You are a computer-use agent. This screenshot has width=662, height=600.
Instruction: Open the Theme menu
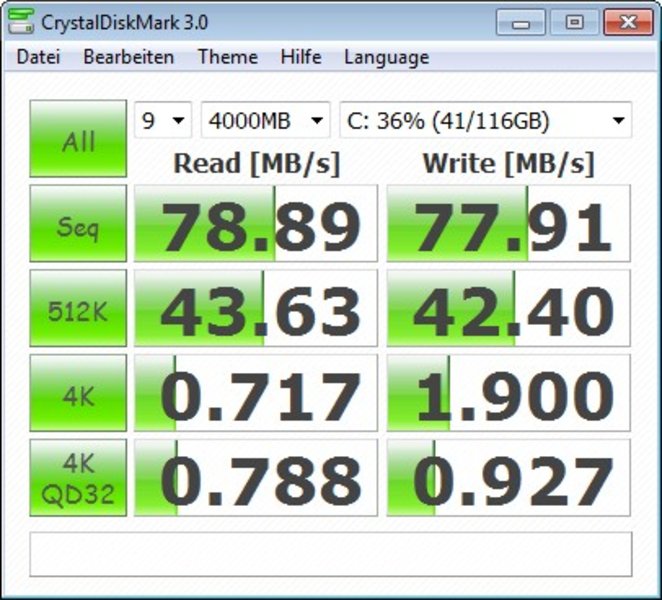point(228,57)
